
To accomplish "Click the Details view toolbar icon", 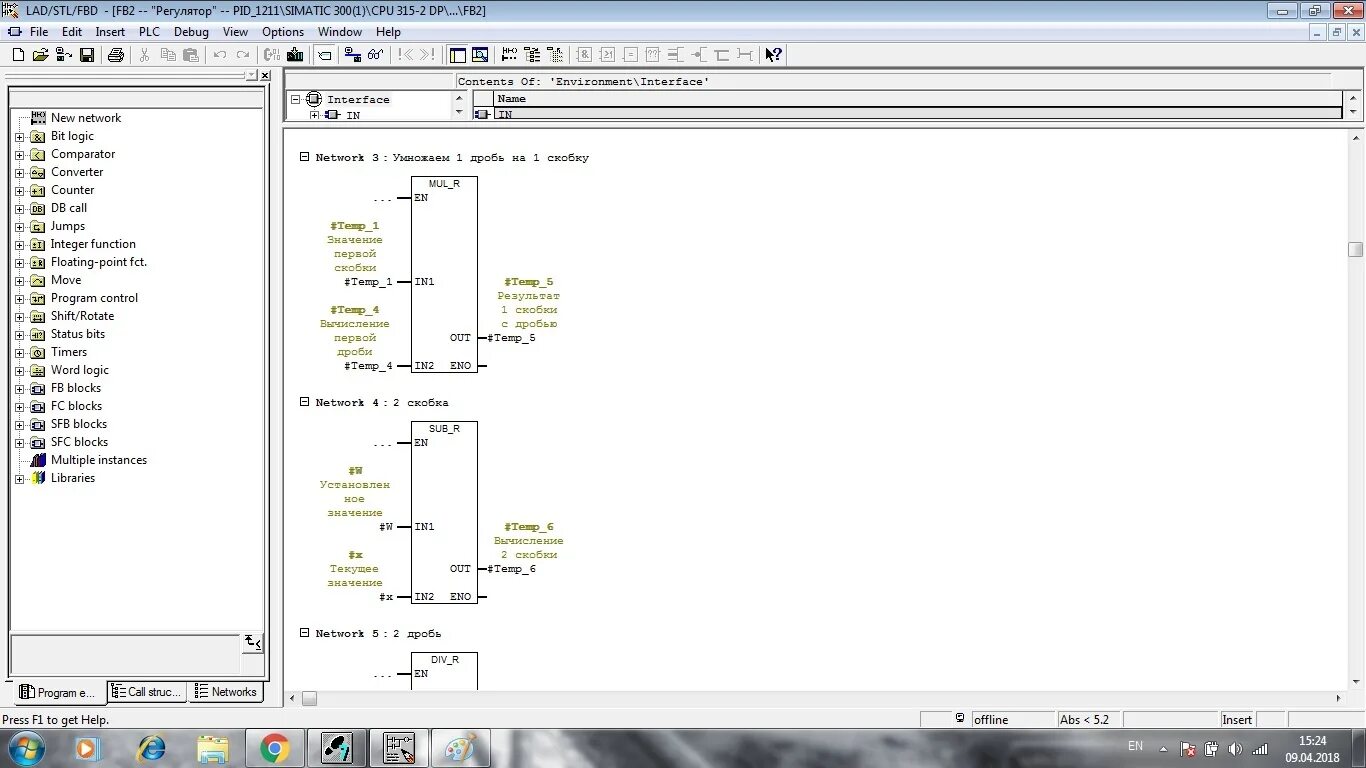I will (480, 55).
